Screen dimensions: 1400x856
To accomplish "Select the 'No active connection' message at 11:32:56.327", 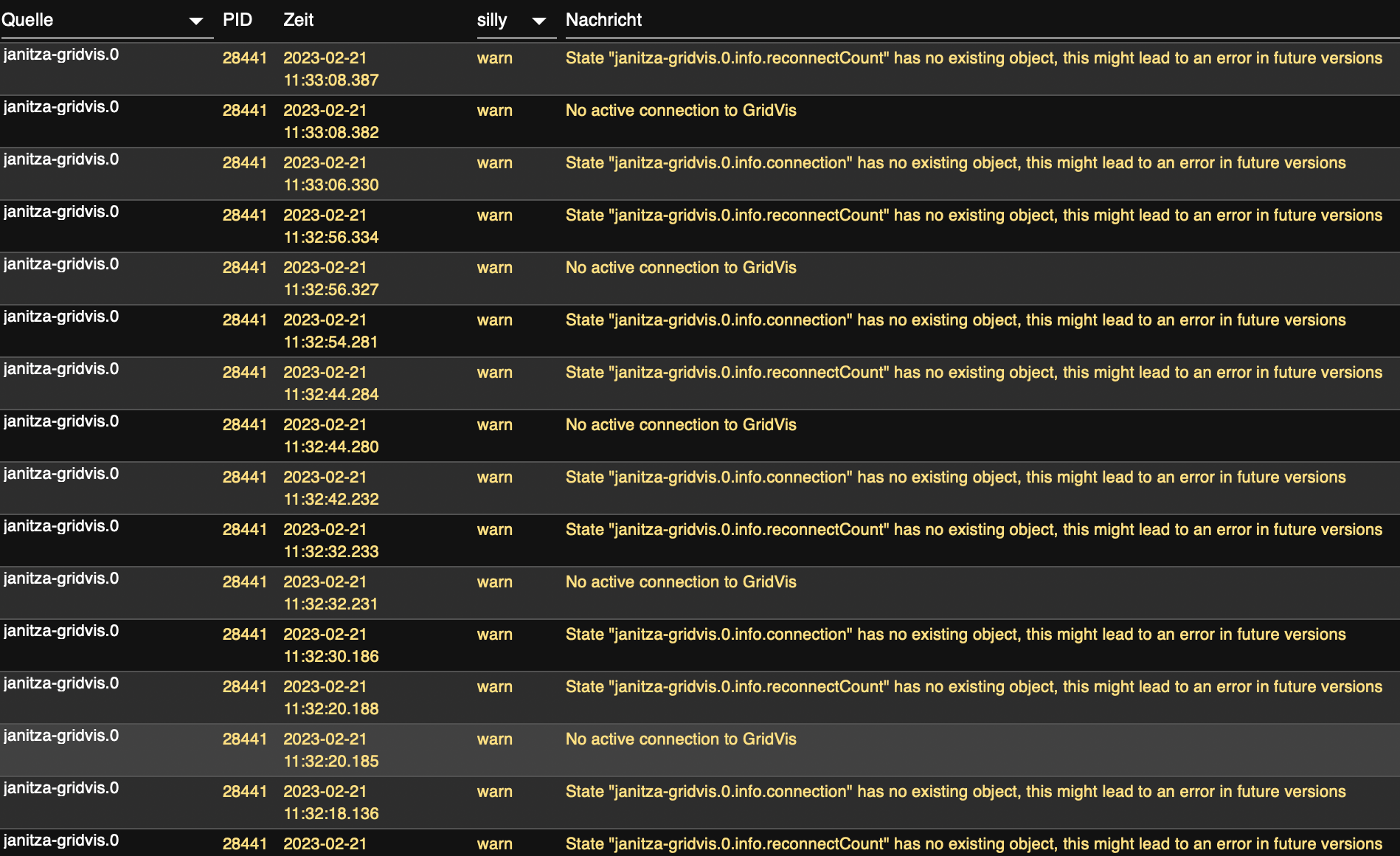I will click(681, 268).
